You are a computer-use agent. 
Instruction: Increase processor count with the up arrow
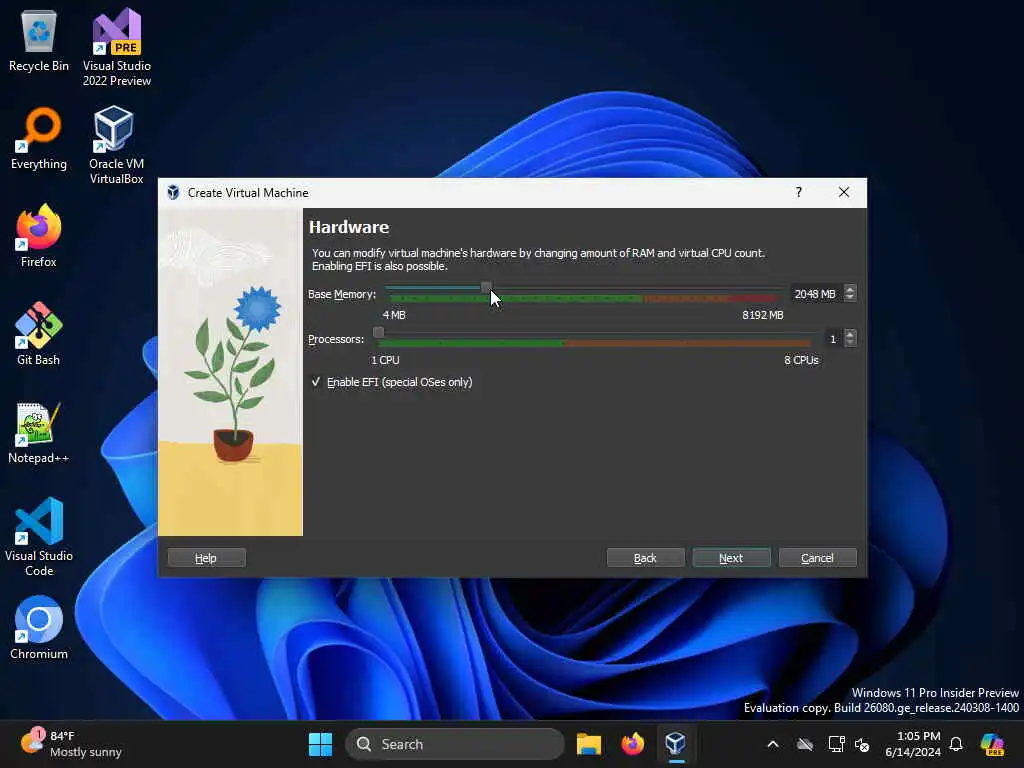pos(850,334)
